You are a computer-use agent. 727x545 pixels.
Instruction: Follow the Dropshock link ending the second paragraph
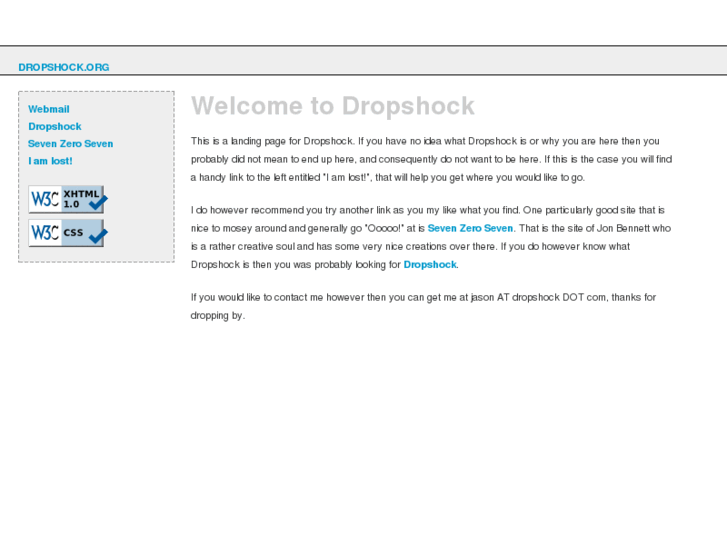(430, 264)
